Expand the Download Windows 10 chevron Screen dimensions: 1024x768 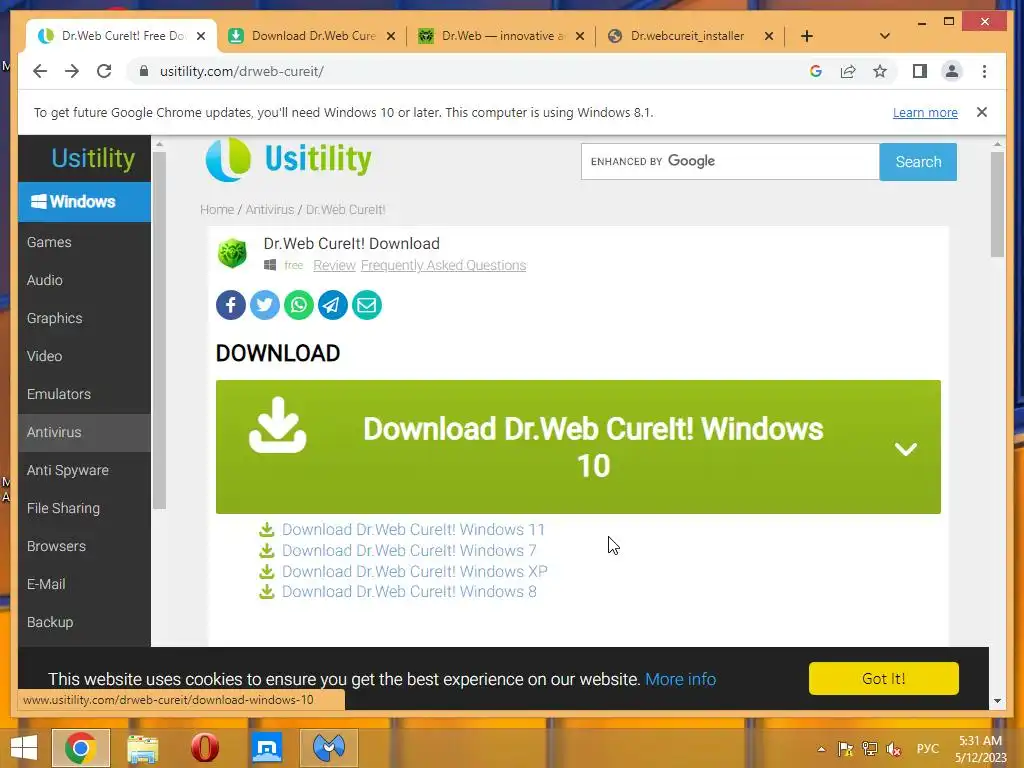[906, 449]
